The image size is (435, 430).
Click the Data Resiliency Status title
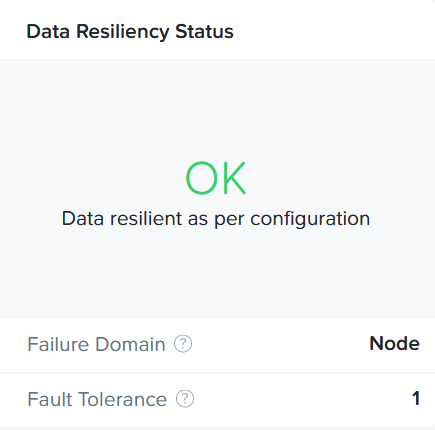pos(130,32)
